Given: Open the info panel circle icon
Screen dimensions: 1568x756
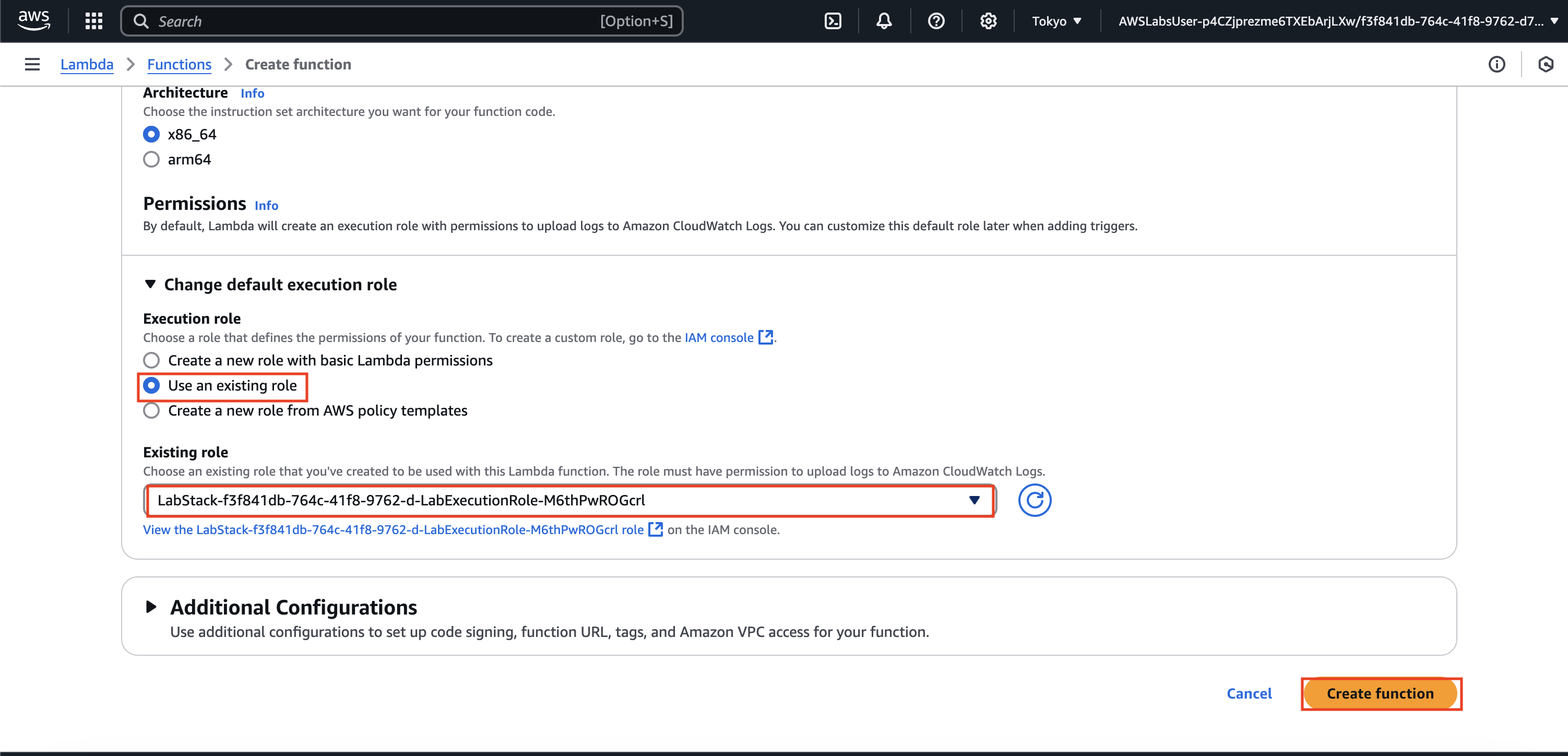Looking at the screenshot, I should point(1496,65).
